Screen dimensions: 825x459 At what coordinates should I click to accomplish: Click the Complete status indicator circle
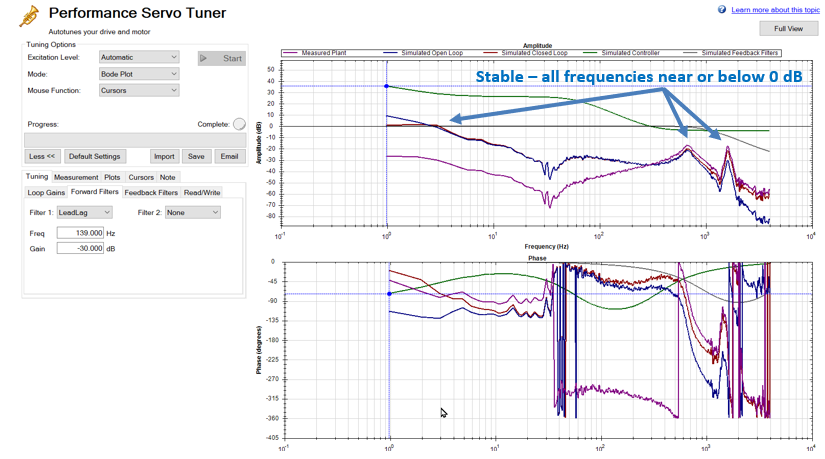pos(239,124)
